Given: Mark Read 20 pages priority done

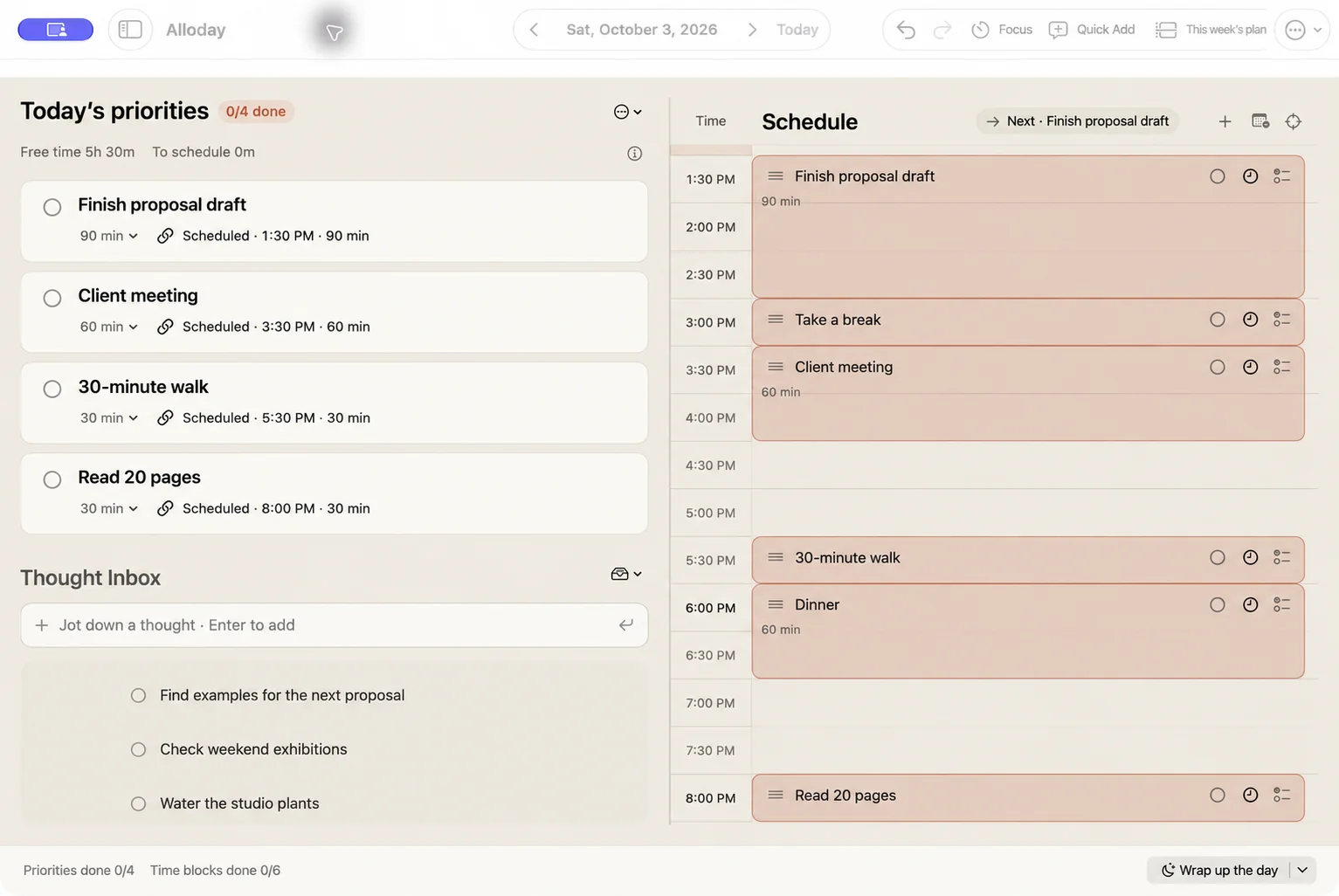Looking at the screenshot, I should tap(52, 479).
